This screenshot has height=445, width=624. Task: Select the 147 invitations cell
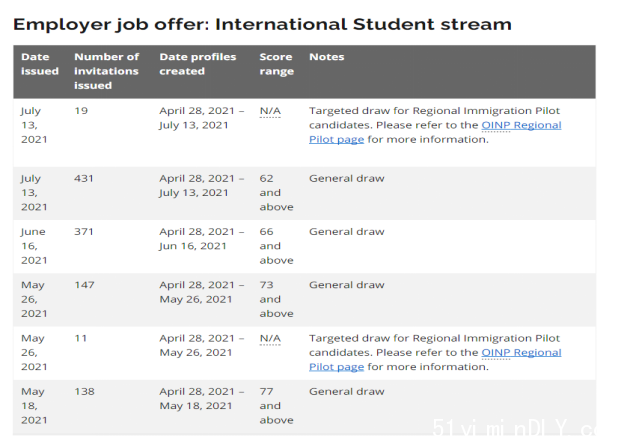pyautogui.click(x=84, y=285)
